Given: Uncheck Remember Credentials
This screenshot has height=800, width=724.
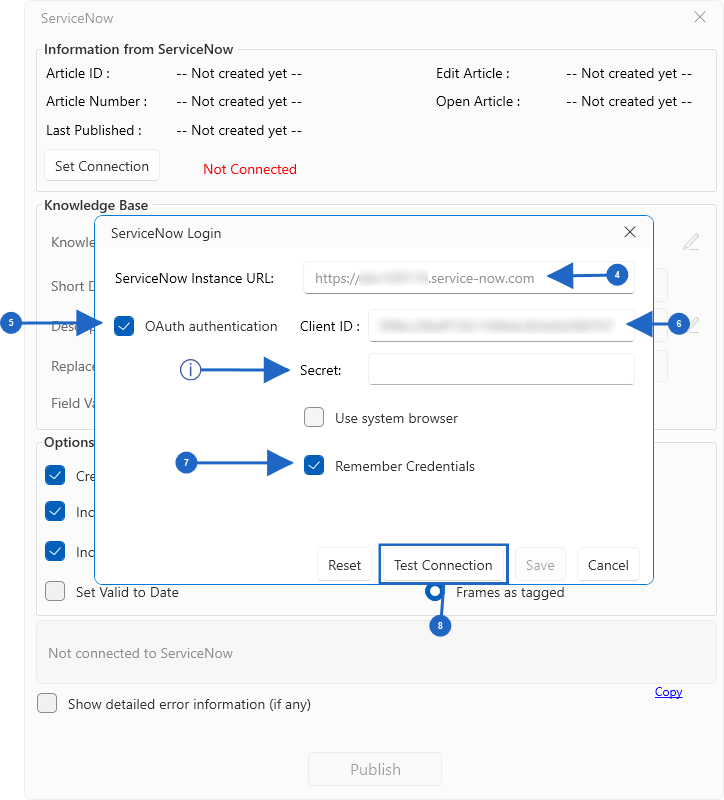Looking at the screenshot, I should [314, 466].
